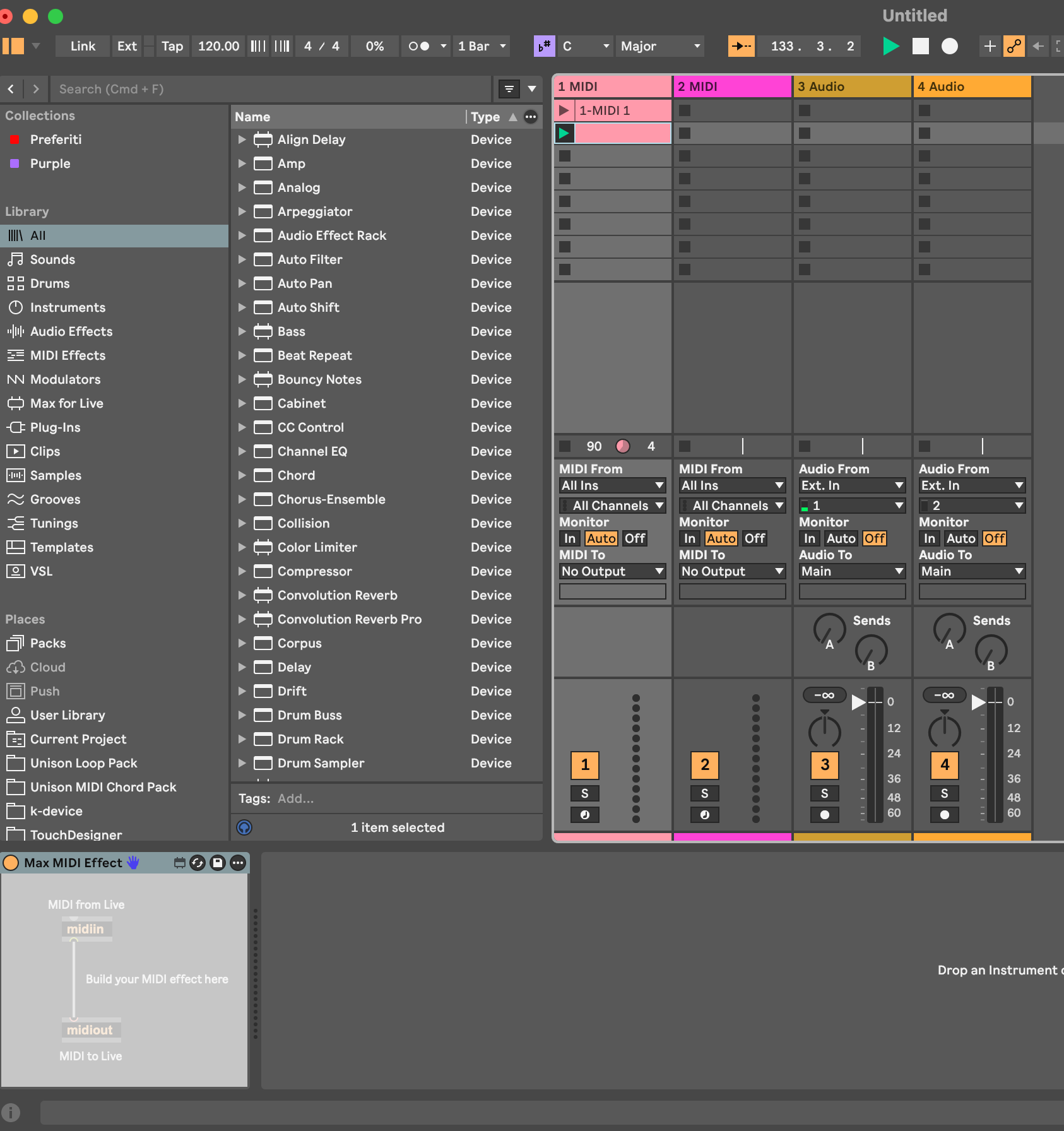Viewport: 1064px width, 1131px height.
Task: Open MIDI To No Output dropdown on track 1
Action: click(x=612, y=571)
